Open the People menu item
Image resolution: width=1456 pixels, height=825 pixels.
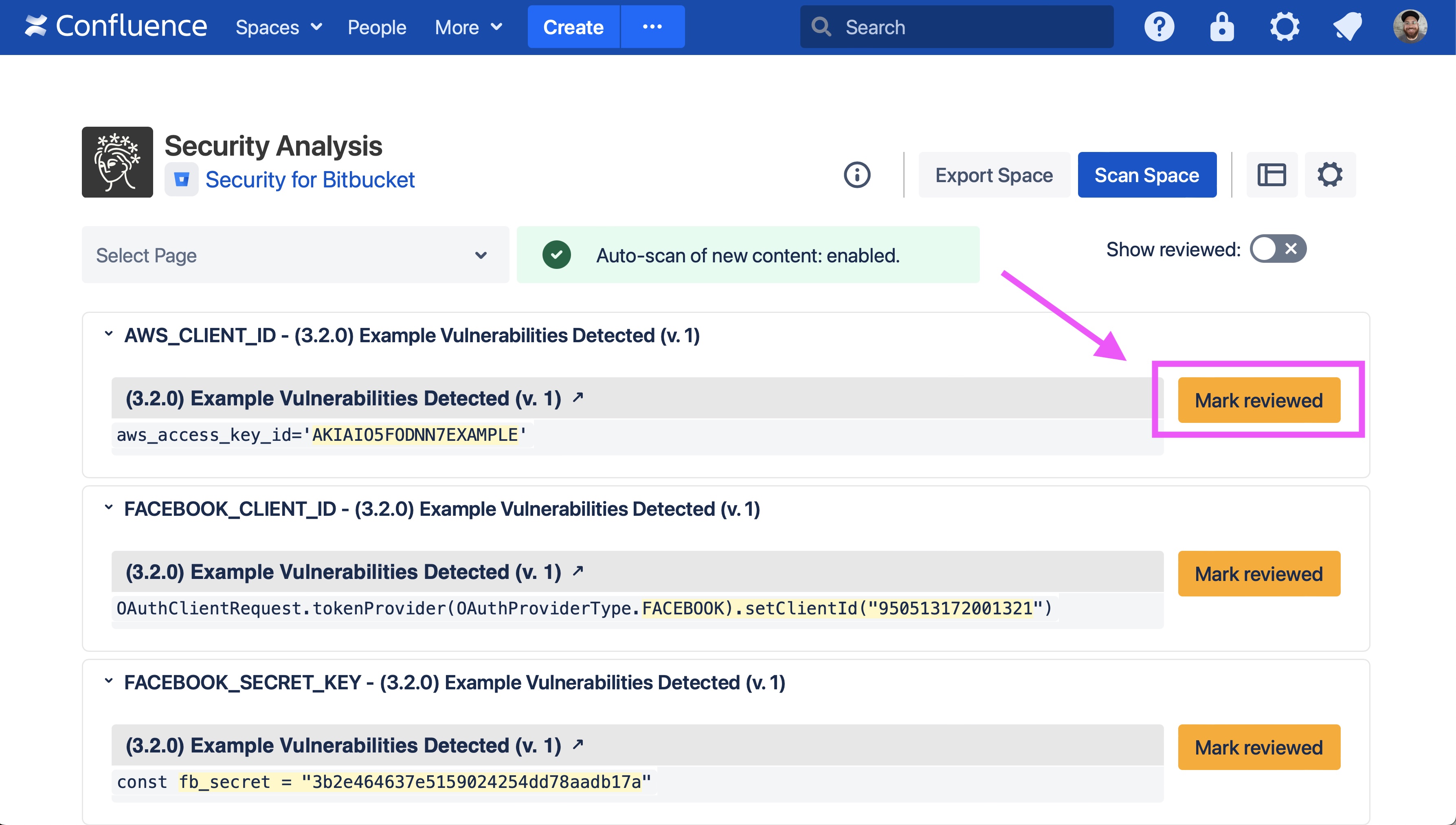click(377, 27)
